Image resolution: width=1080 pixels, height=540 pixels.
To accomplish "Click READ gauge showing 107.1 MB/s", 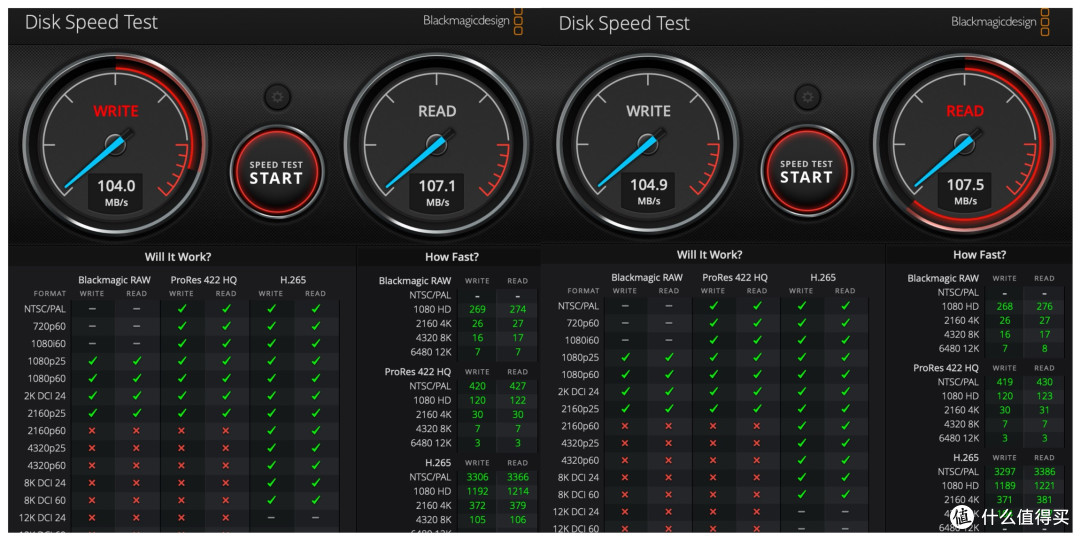I will tap(437, 146).
